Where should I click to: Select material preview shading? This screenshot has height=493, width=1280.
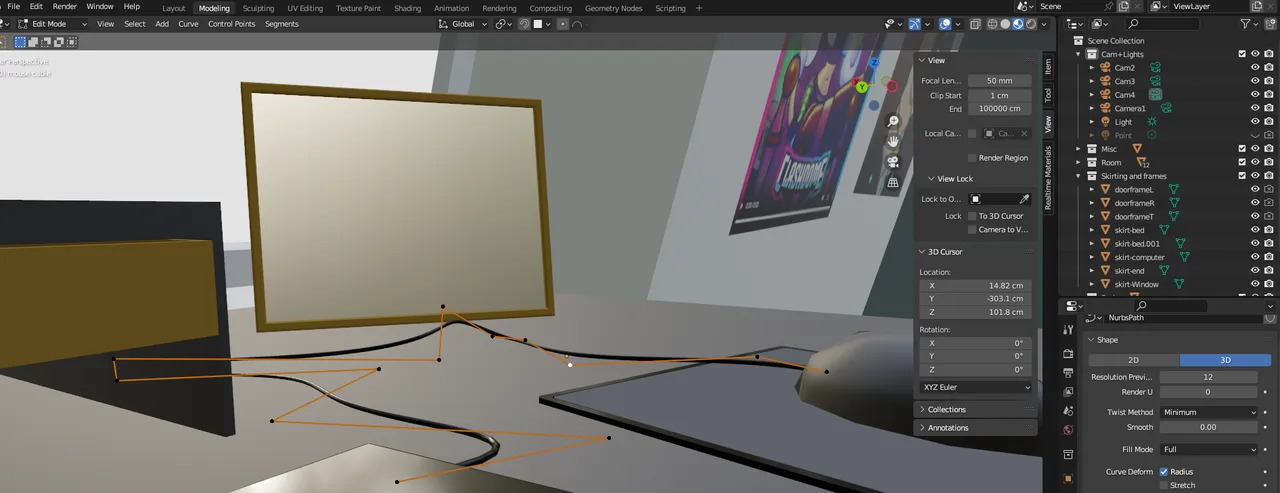(1018, 24)
